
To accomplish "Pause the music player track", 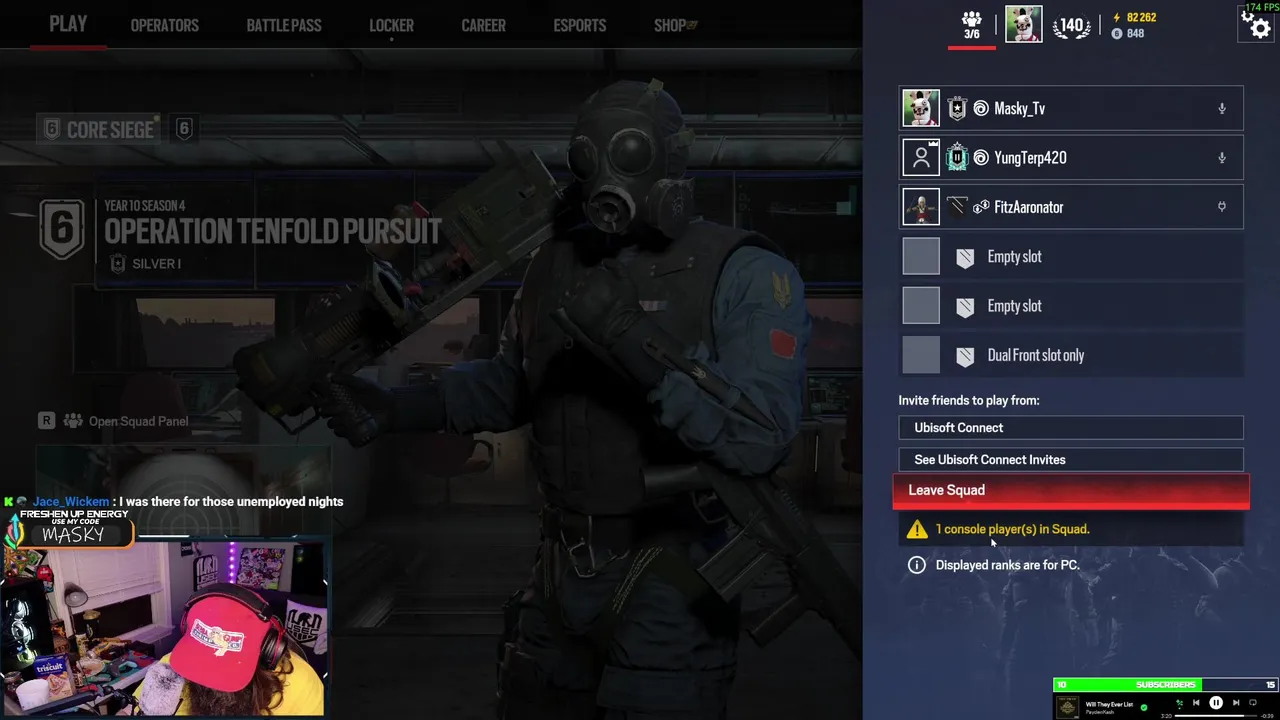I will (x=1216, y=703).
